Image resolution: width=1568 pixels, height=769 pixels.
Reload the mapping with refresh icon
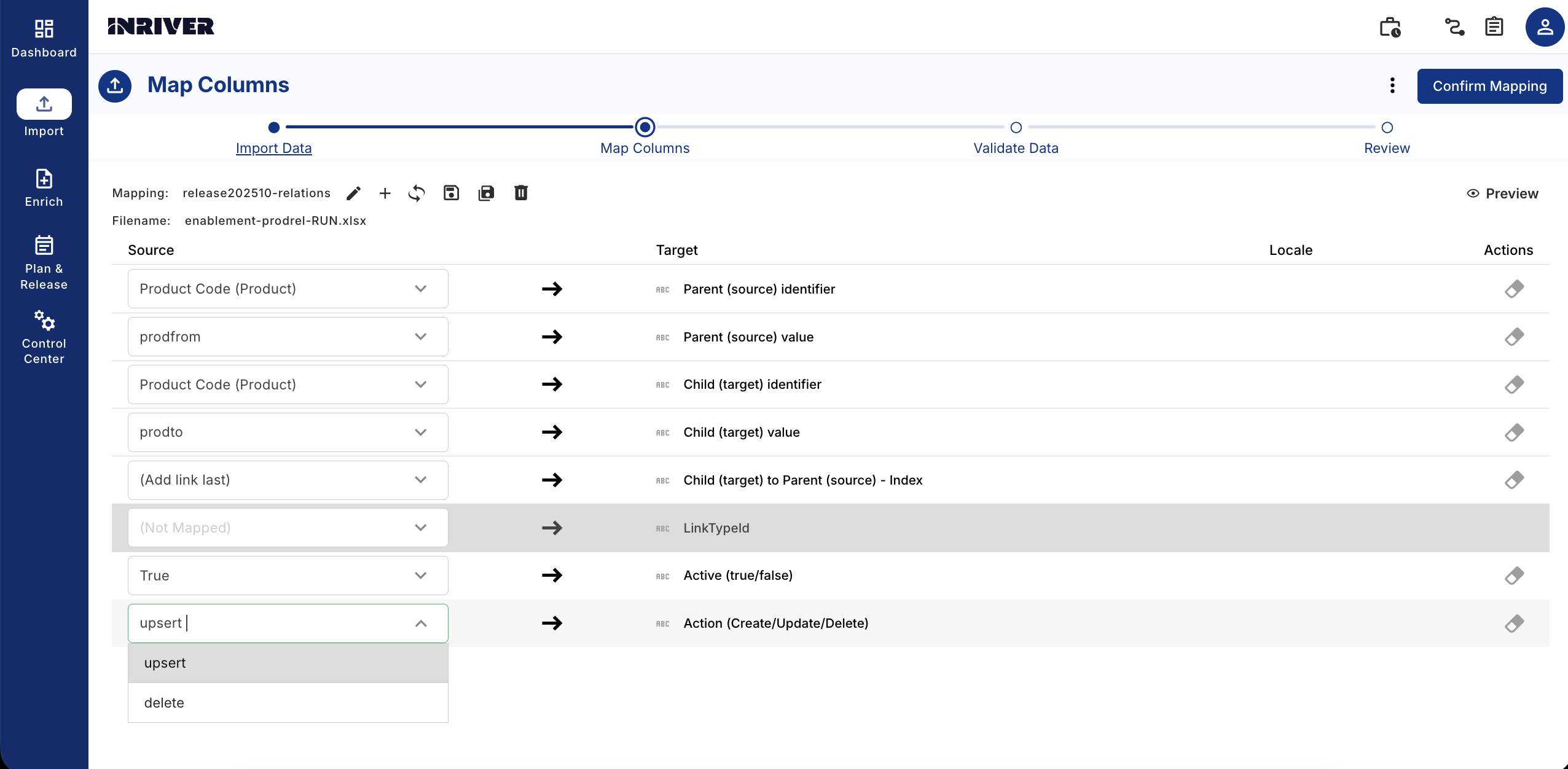pyautogui.click(x=417, y=193)
